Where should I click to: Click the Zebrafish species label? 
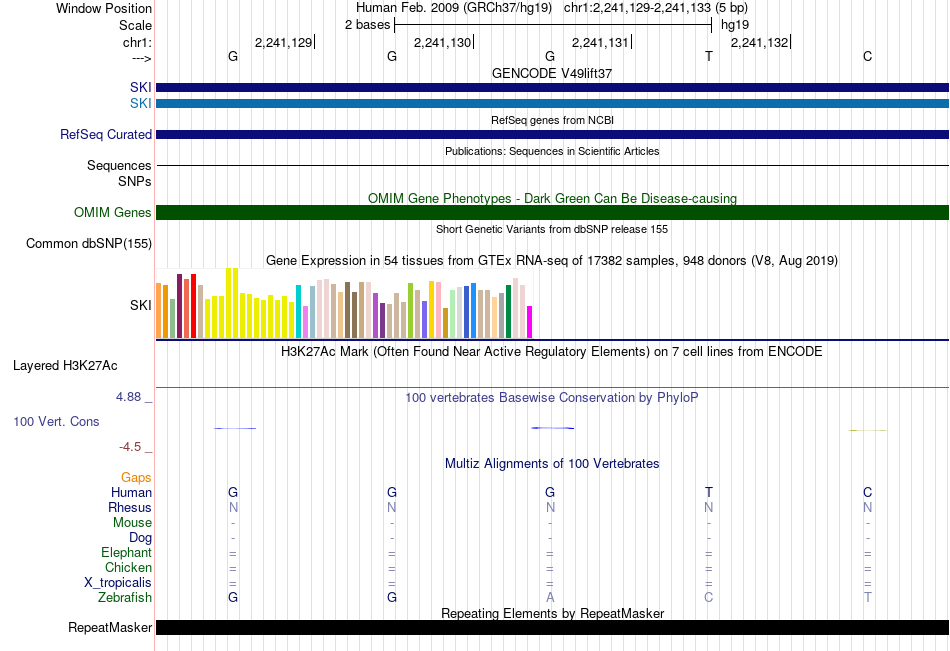[125, 598]
